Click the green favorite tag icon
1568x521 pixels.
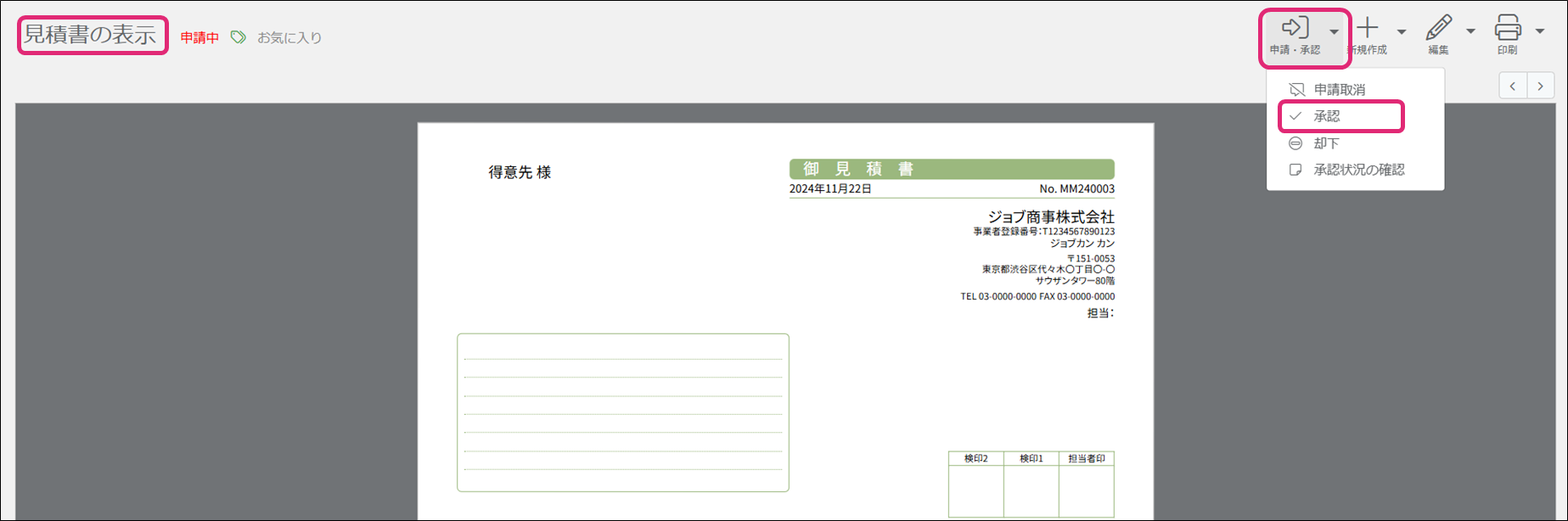point(239,37)
